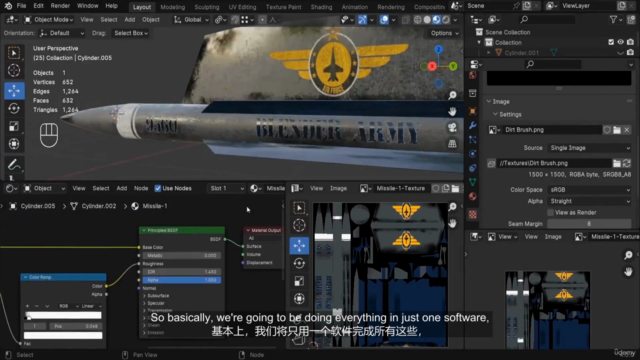Switch to Solid viewport shading mode
This screenshot has height=360, width=640.
point(427,20)
